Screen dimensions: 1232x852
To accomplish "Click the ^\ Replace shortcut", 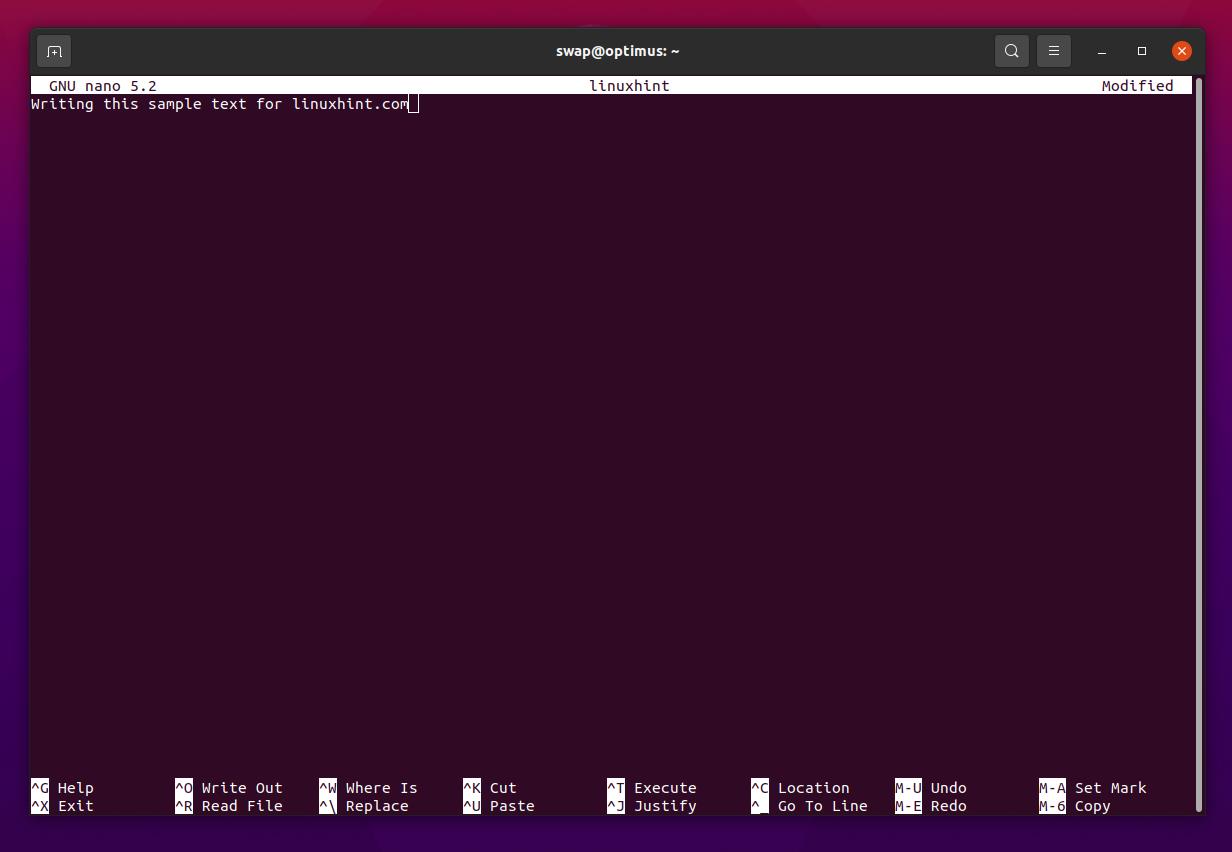I will tap(364, 806).
